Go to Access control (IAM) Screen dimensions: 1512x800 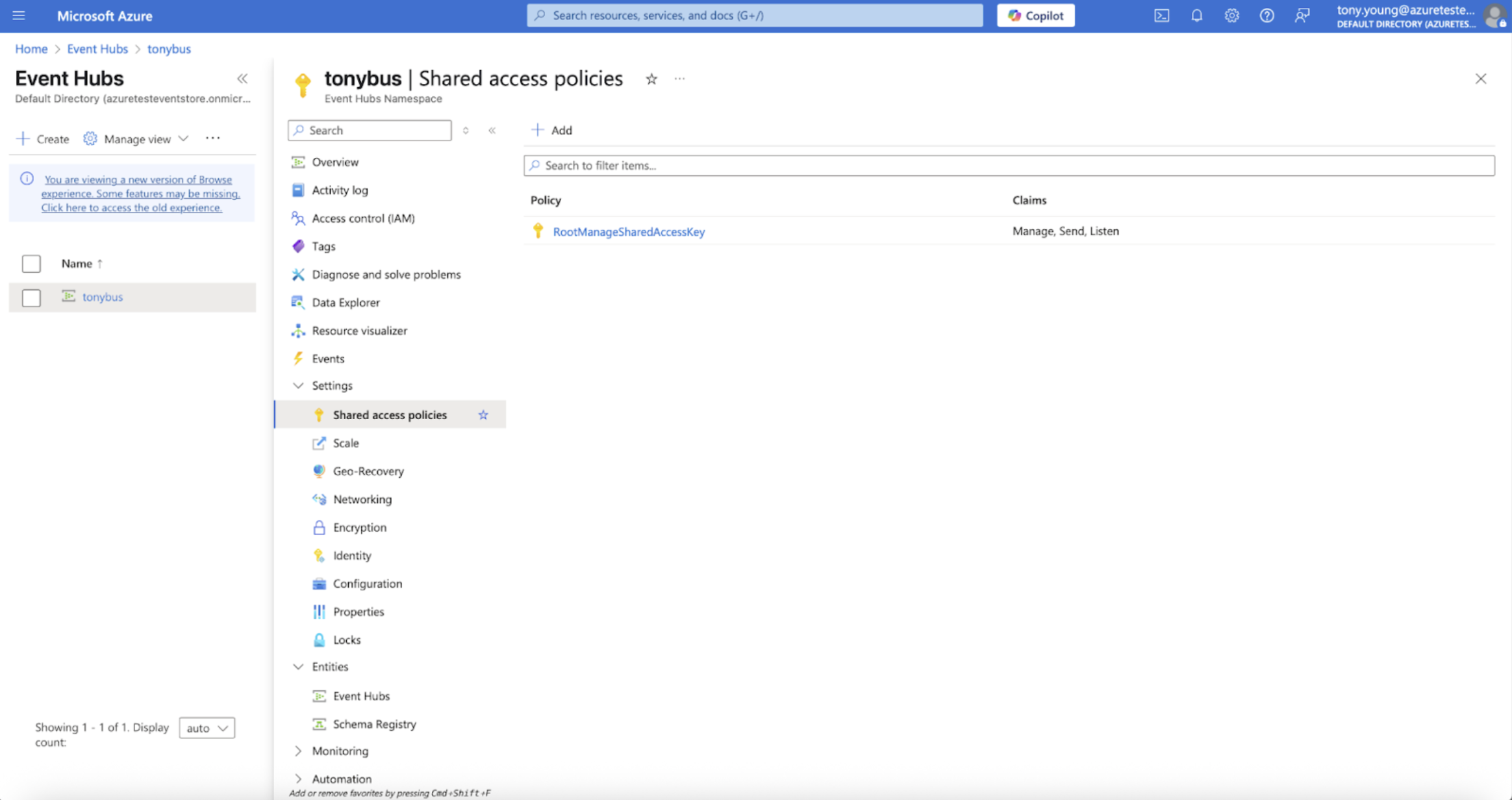click(362, 218)
